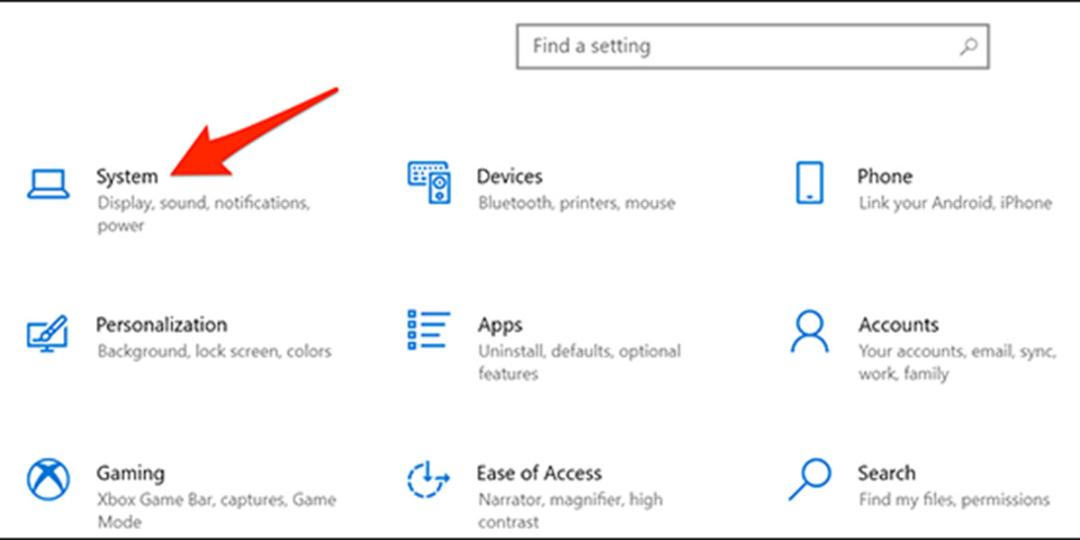This screenshot has height=540, width=1080.
Task: Click Find my files, permissions text
Action: (955, 499)
